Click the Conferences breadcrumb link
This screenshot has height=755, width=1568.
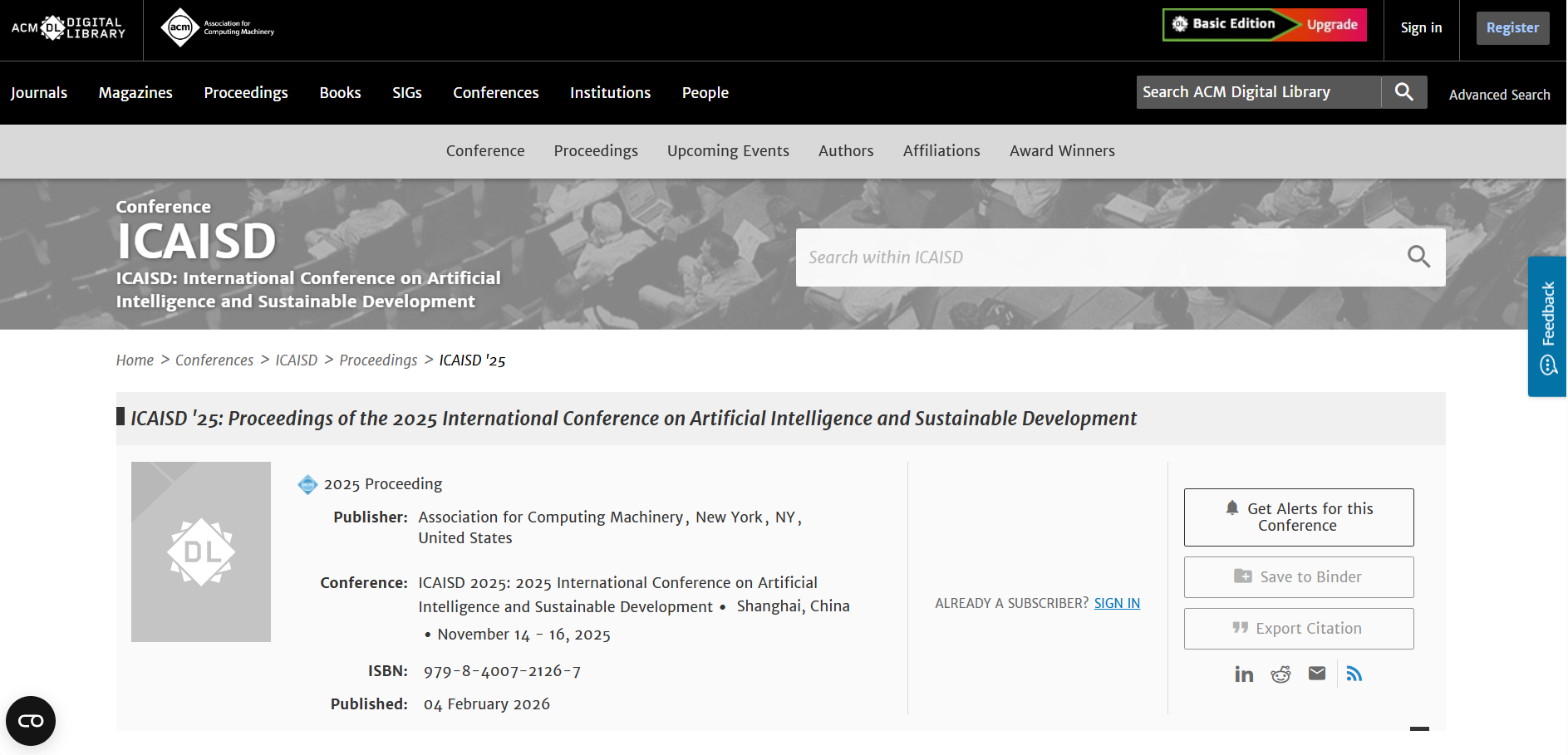tap(214, 360)
